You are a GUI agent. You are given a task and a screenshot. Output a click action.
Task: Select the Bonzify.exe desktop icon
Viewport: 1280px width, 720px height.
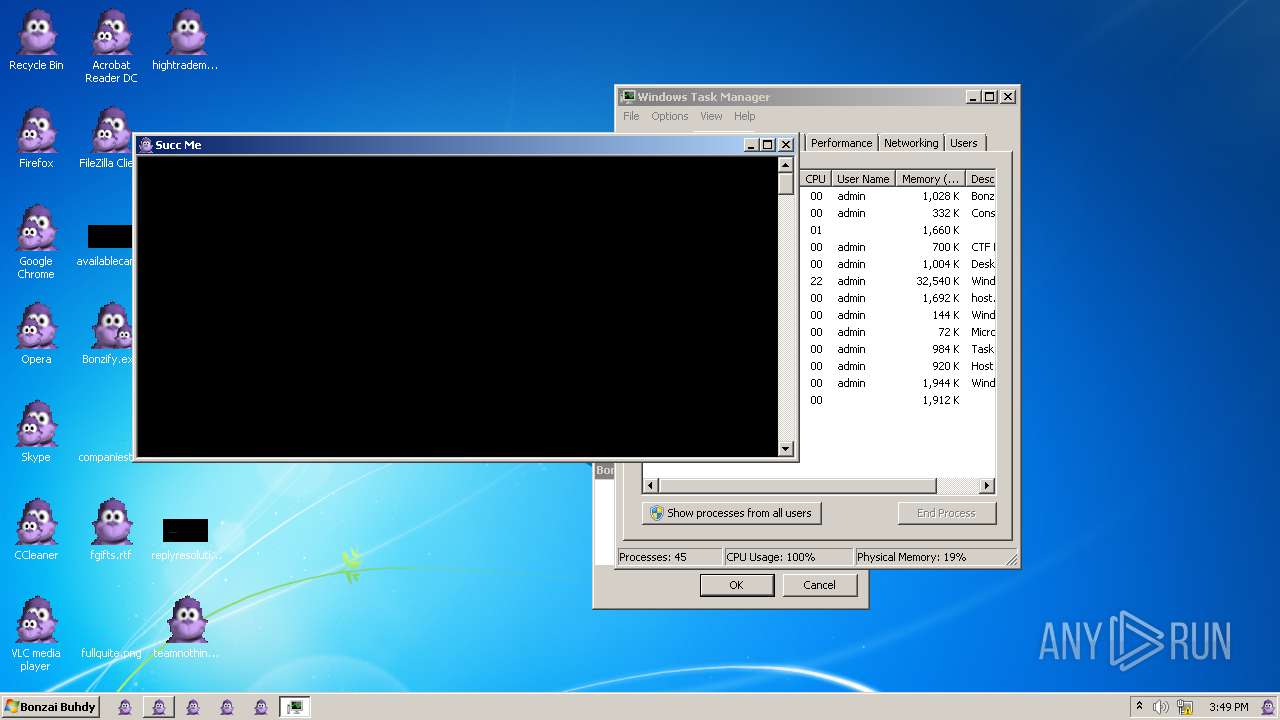coord(107,335)
